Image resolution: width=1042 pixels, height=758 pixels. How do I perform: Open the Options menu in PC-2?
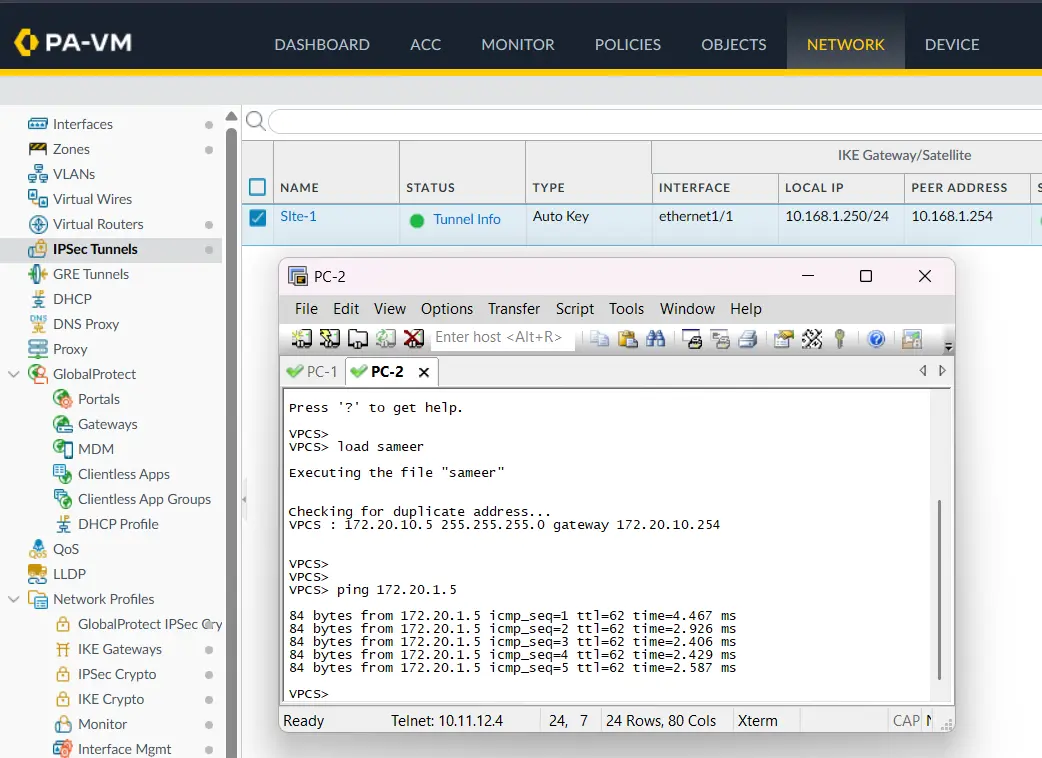pos(447,309)
